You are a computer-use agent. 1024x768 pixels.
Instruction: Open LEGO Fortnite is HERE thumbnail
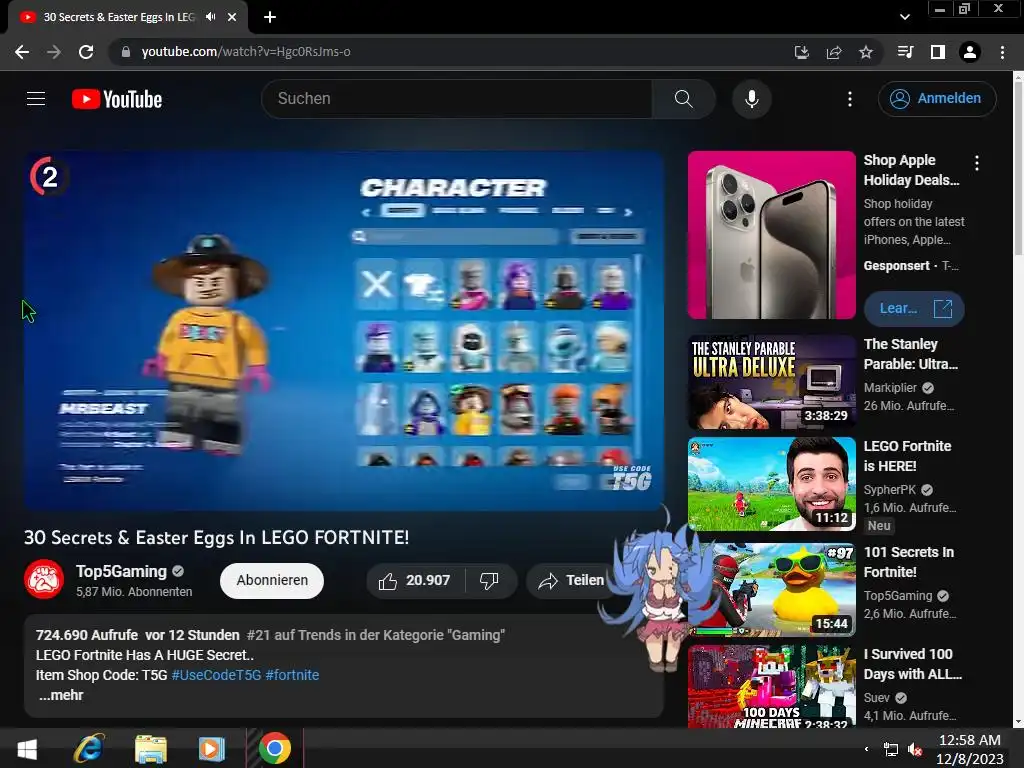pos(771,484)
